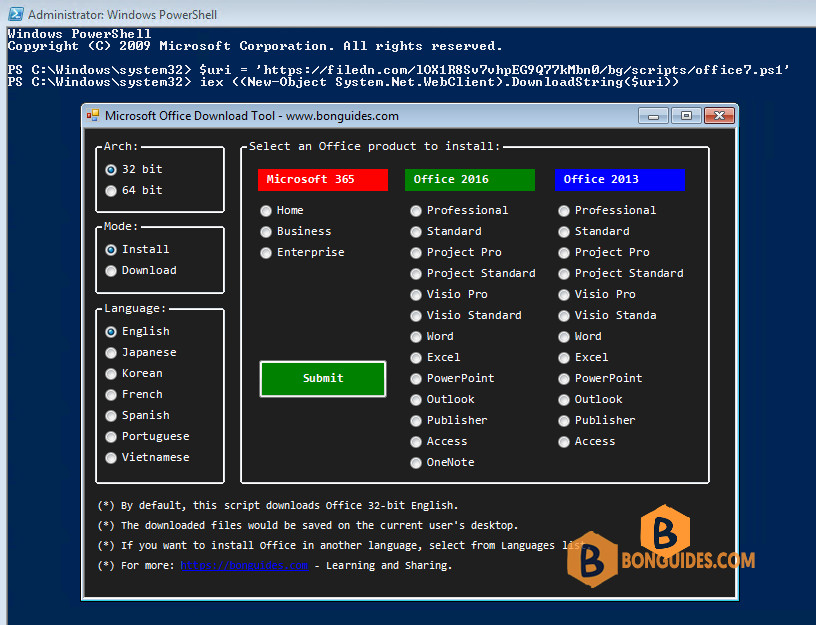Choose Office 2013 PowerPoint
The image size is (816, 625).
(601, 378)
